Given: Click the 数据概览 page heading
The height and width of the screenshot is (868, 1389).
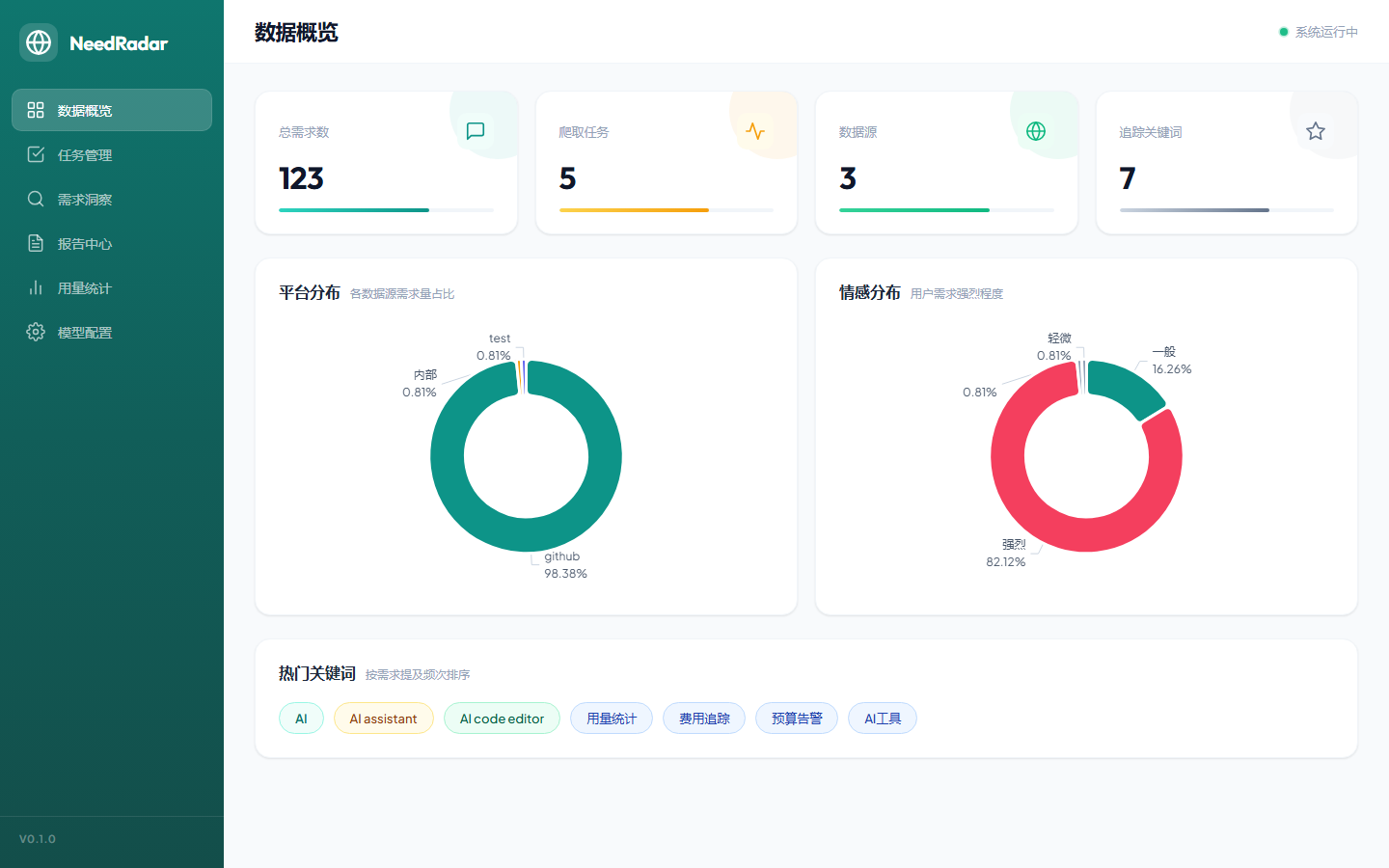Looking at the screenshot, I should click(x=296, y=33).
